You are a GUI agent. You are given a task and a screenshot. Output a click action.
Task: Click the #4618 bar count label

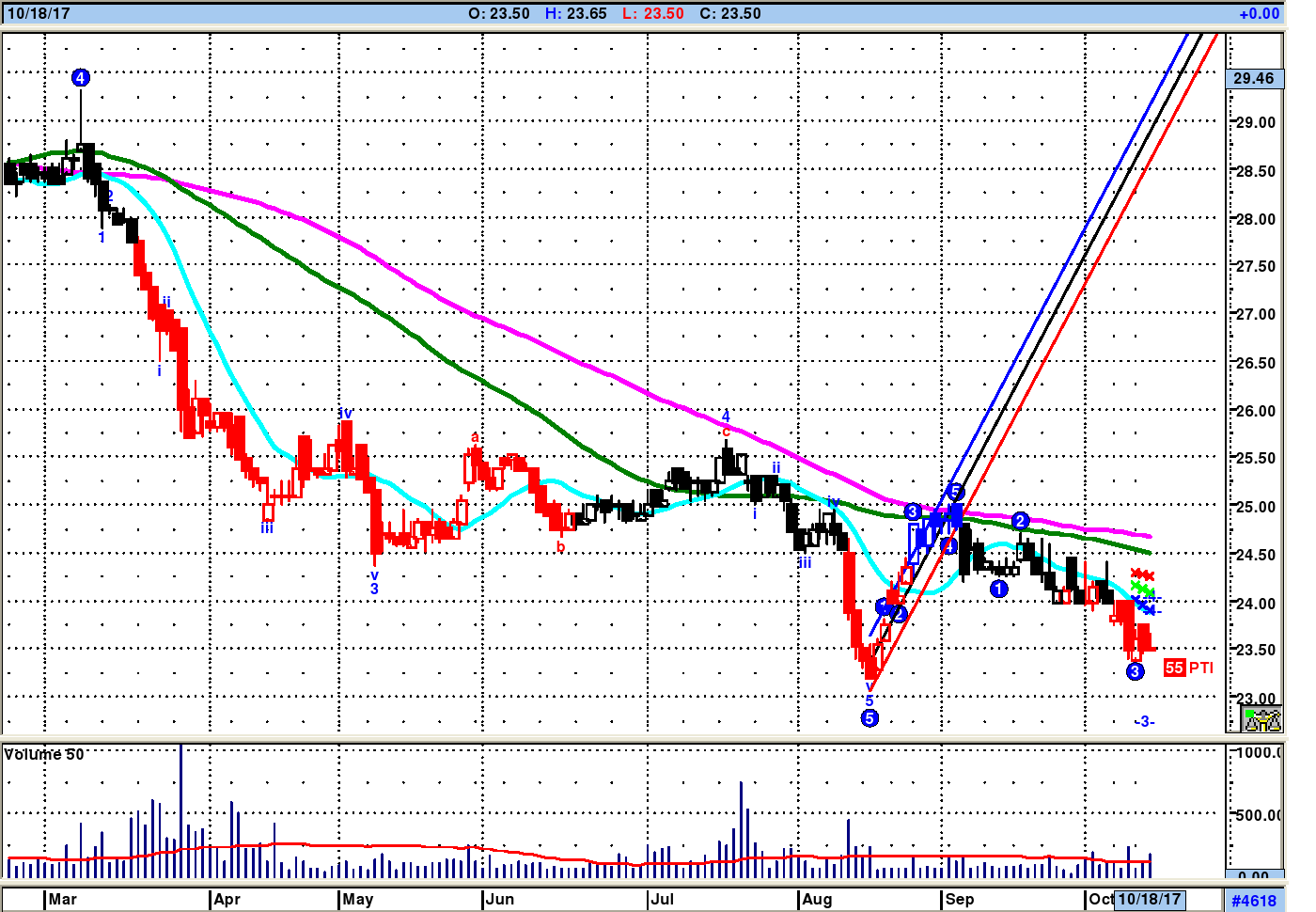click(x=1254, y=901)
